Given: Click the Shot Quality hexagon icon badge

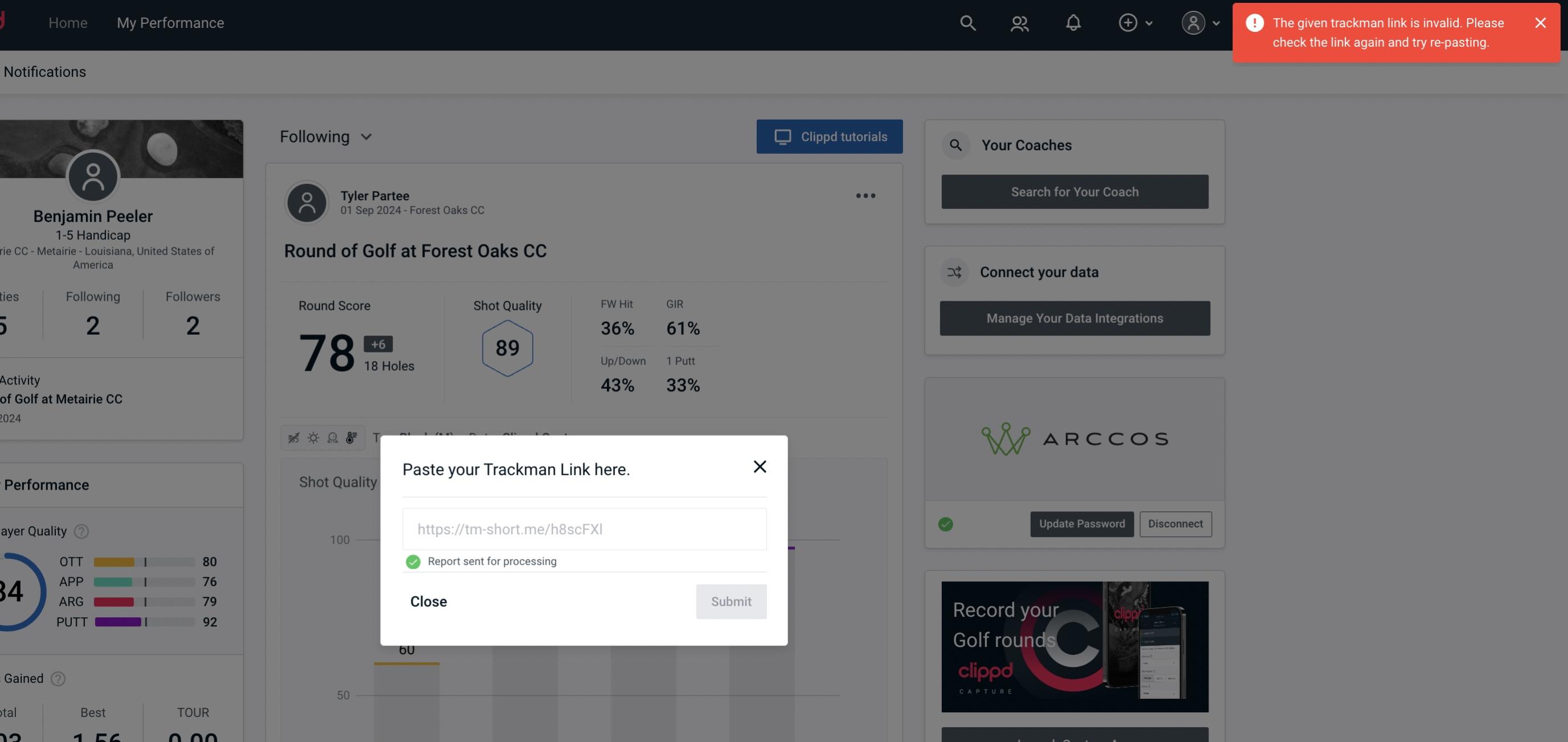Looking at the screenshot, I should (507, 348).
